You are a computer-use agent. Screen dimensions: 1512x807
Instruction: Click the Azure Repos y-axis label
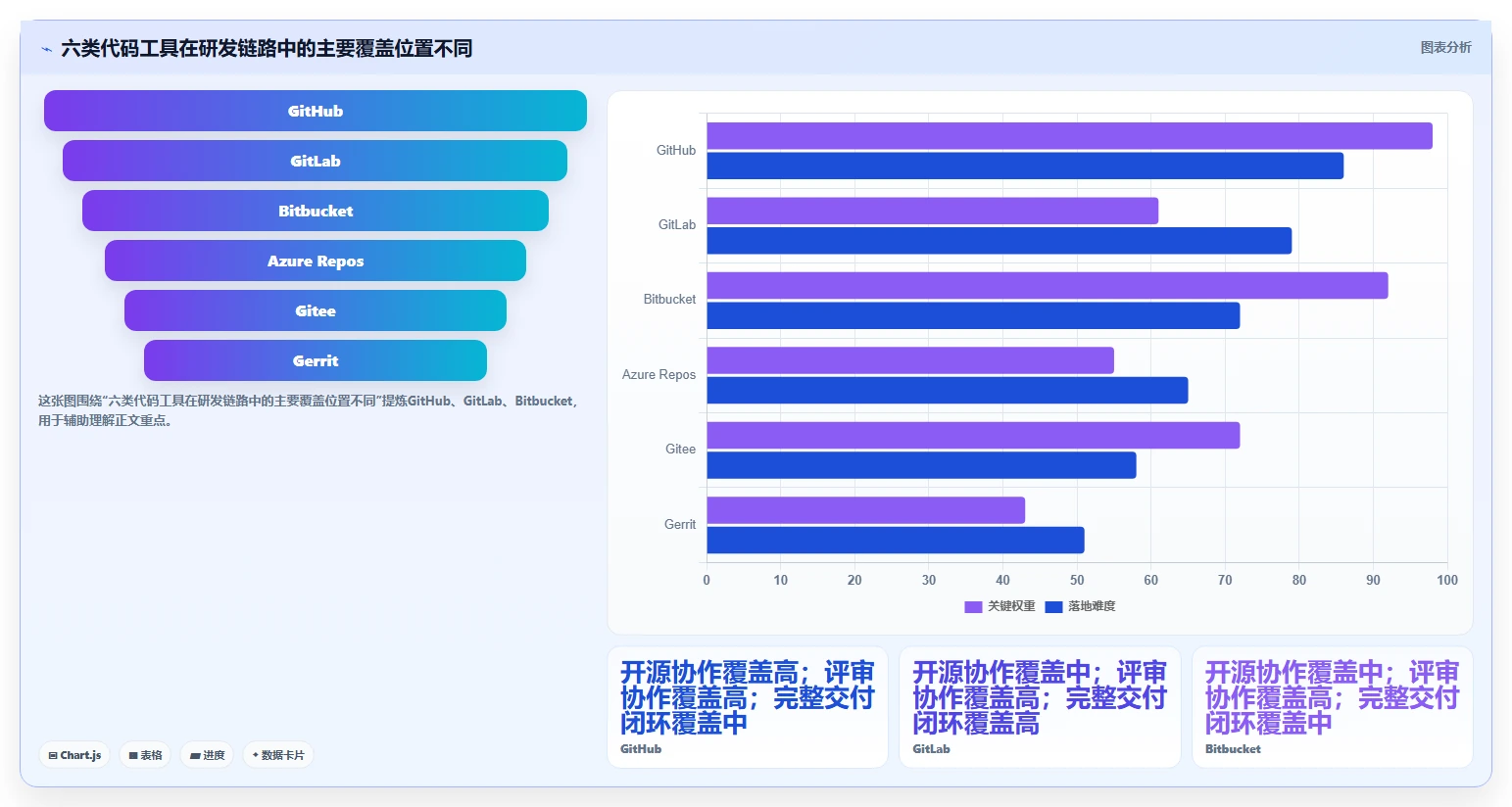click(x=658, y=374)
